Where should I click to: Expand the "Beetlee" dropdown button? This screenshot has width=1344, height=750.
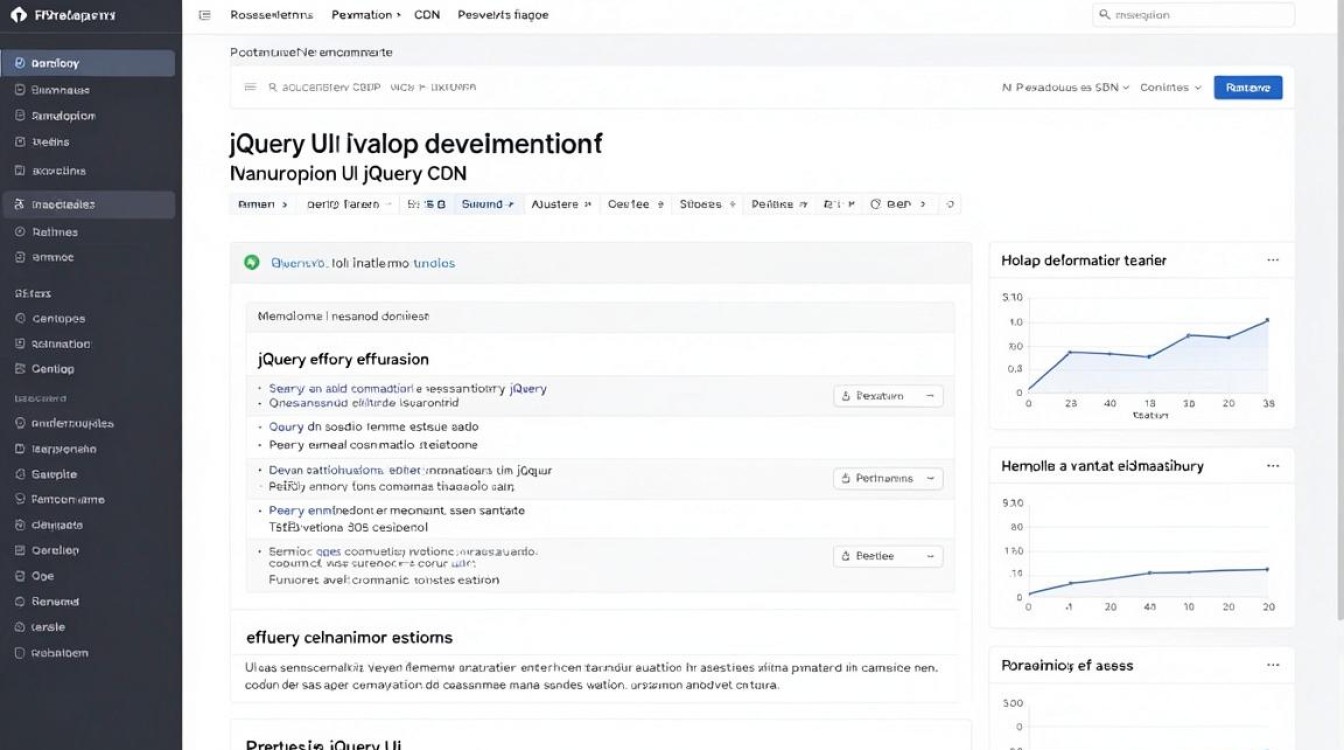click(888, 556)
